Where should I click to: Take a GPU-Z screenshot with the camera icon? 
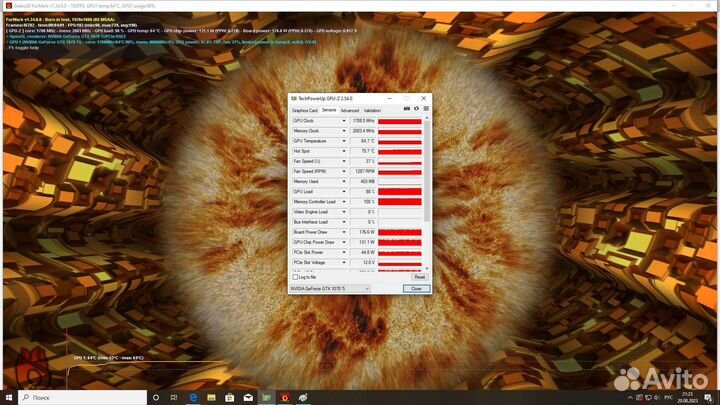pyautogui.click(x=407, y=109)
